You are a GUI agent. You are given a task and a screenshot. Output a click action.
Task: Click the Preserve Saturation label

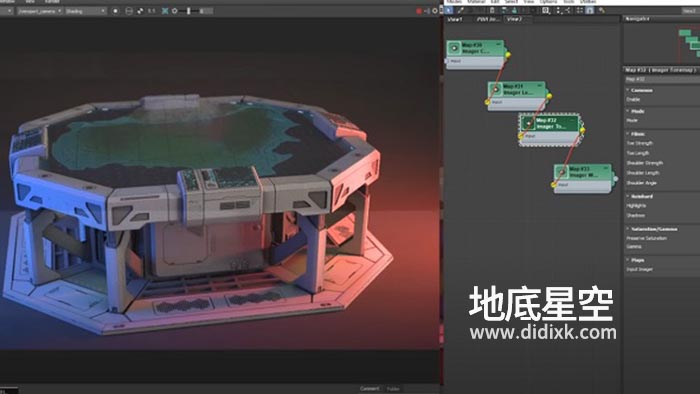[646, 238]
